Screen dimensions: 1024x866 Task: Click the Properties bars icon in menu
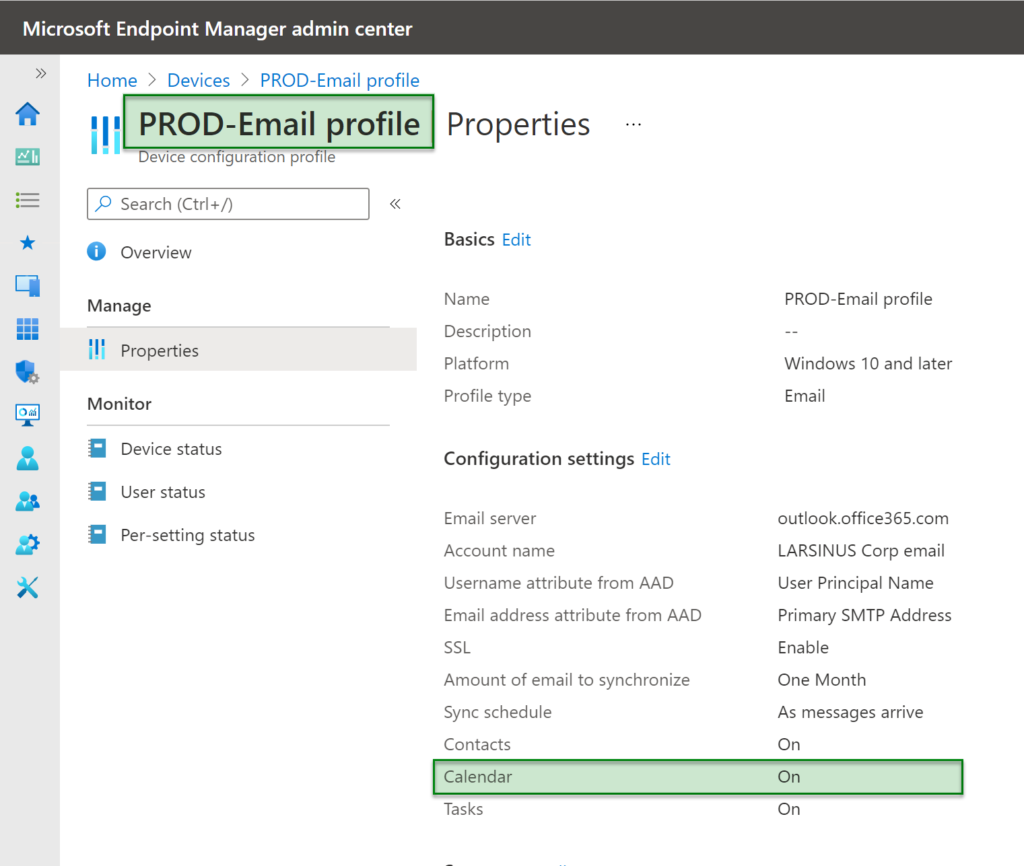coord(97,349)
